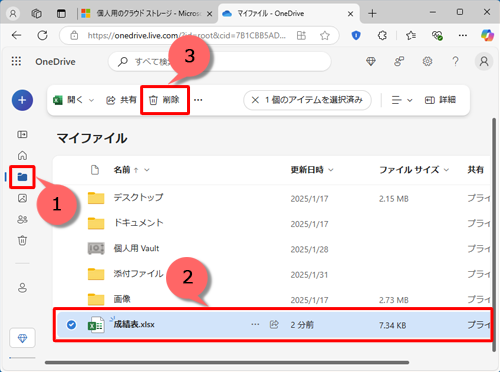This screenshot has height=372, width=500.
Task: Open My Files in the sidebar
Action: [22, 177]
